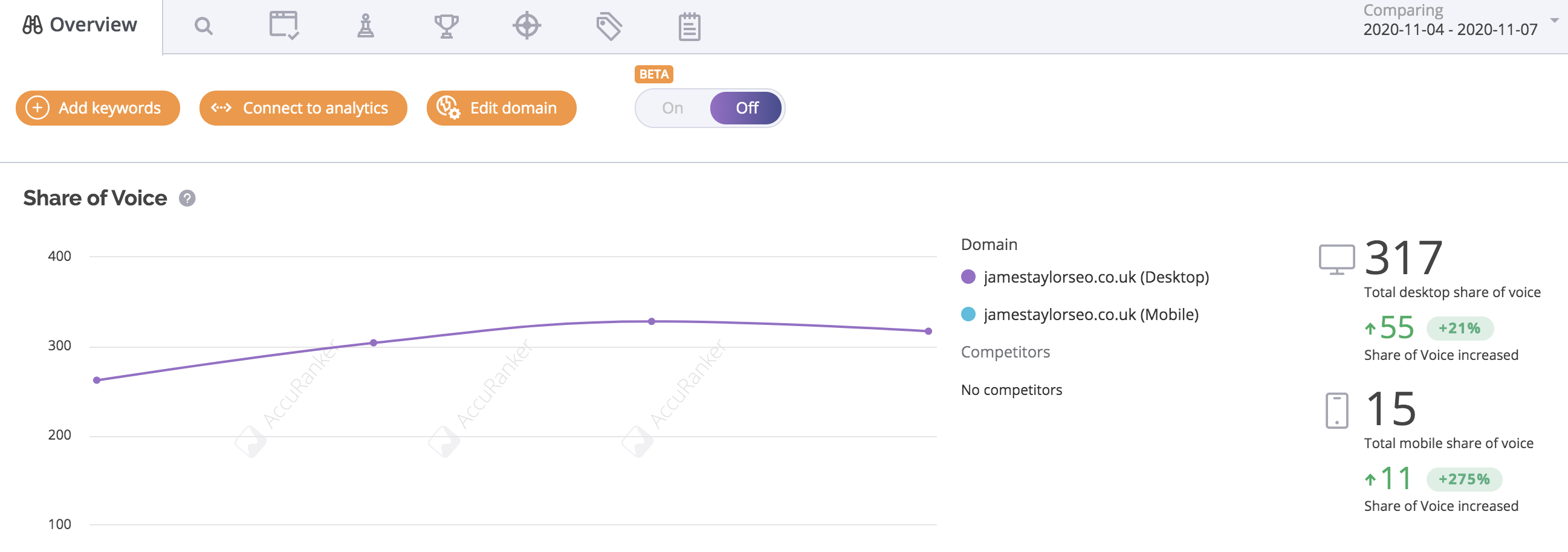This screenshot has height=552, width=1568.
Task: Click the green 55 increase value
Action: (1396, 329)
